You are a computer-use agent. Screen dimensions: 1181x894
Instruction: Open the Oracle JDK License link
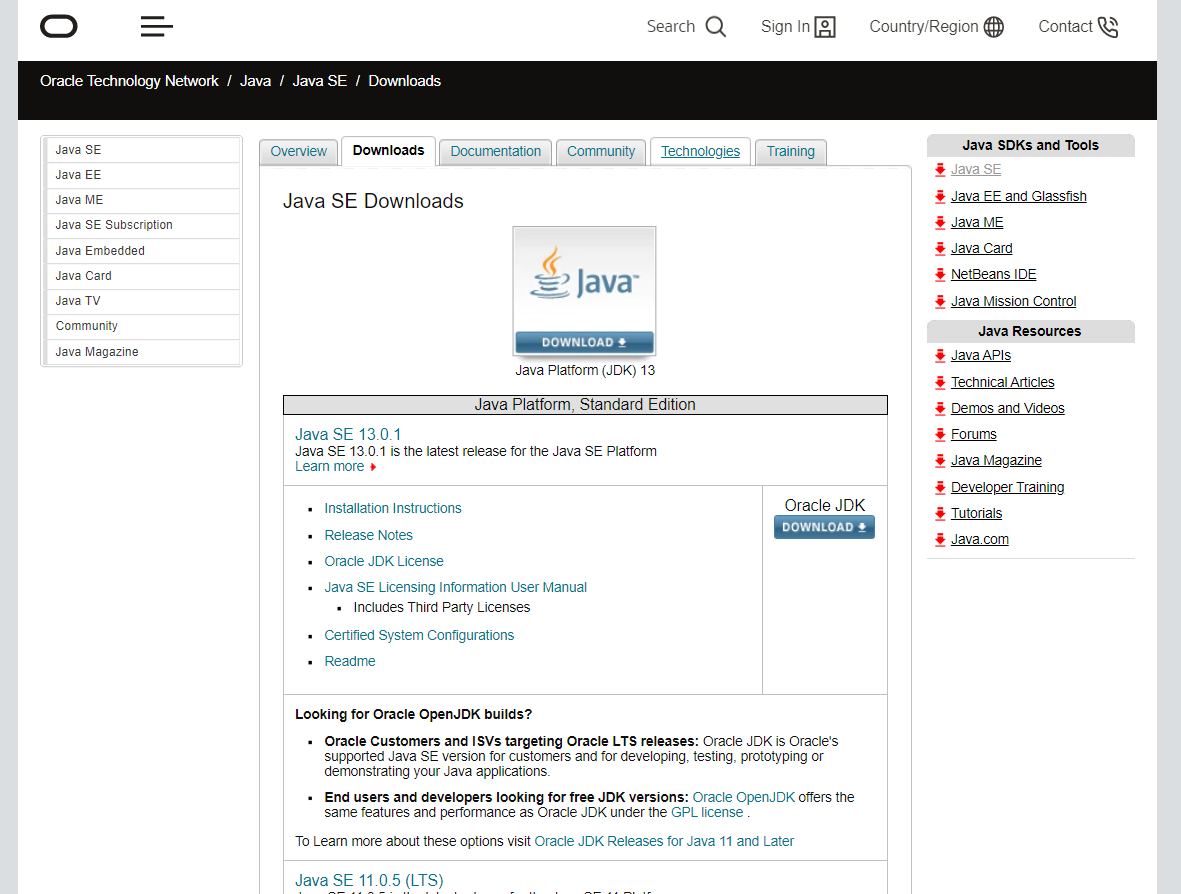click(383, 561)
